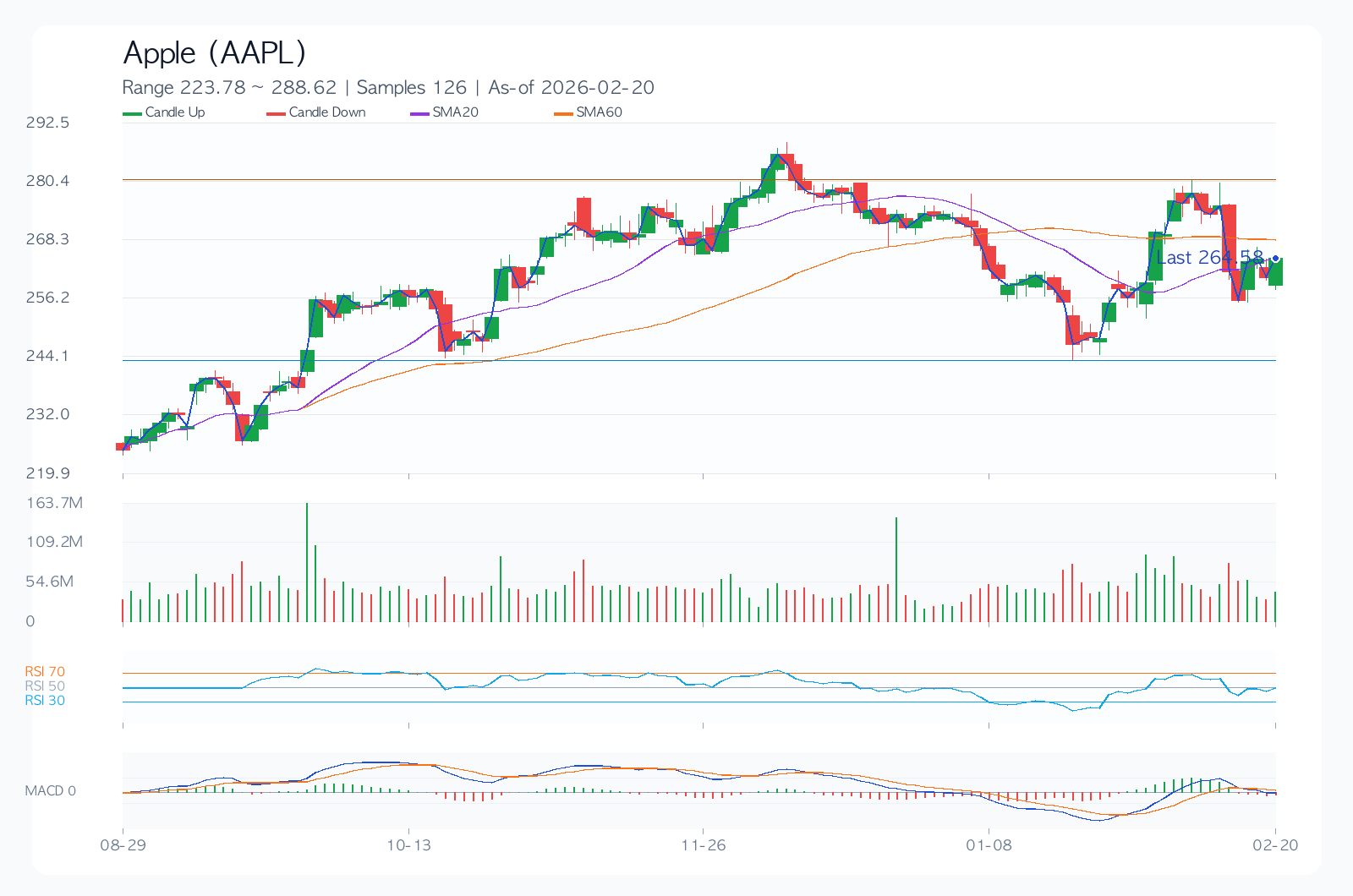The width and height of the screenshot is (1353, 896).
Task: Click the RSI 70 level label
Action: coord(45,672)
